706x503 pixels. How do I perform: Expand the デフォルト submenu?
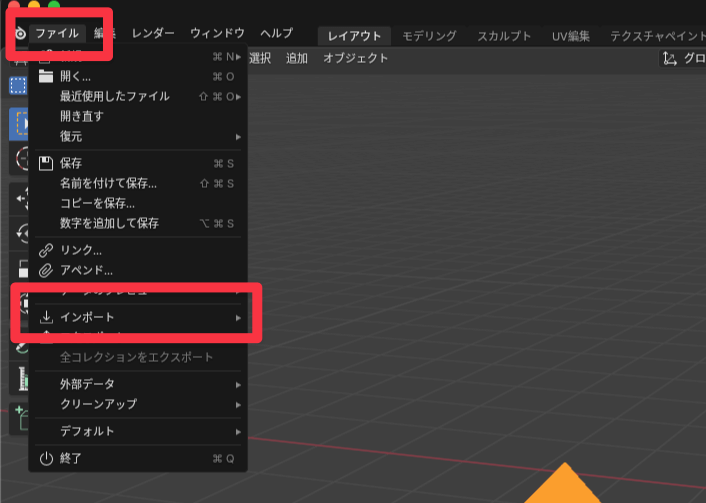click(x=138, y=431)
